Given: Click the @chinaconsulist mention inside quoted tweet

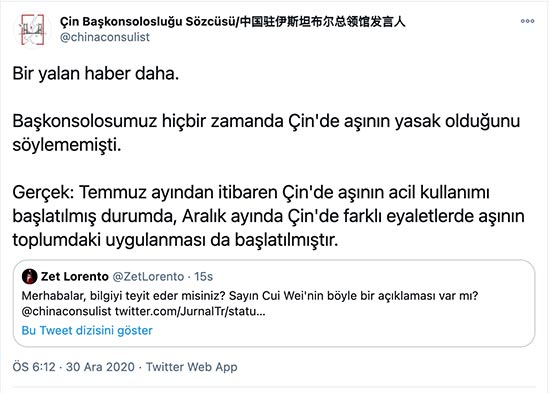Looking at the screenshot, I should pyautogui.click(x=66, y=311).
